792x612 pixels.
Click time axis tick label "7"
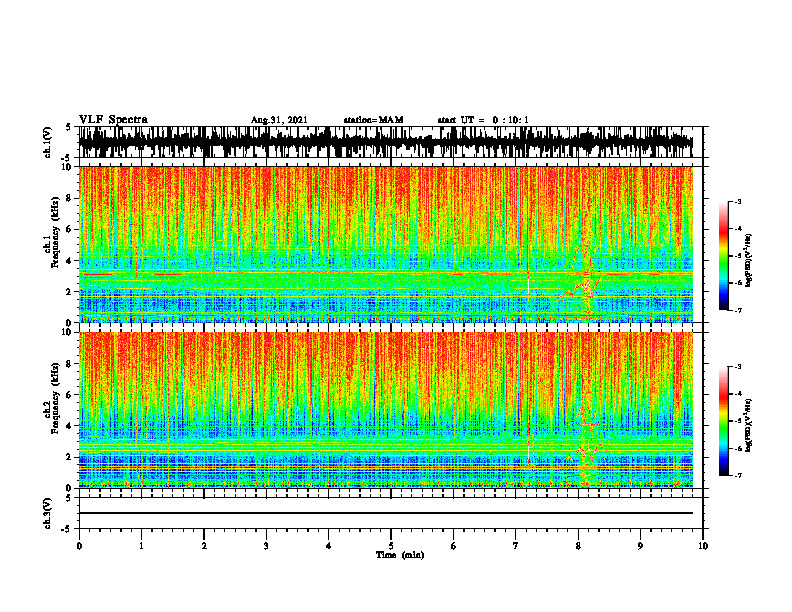coord(516,546)
